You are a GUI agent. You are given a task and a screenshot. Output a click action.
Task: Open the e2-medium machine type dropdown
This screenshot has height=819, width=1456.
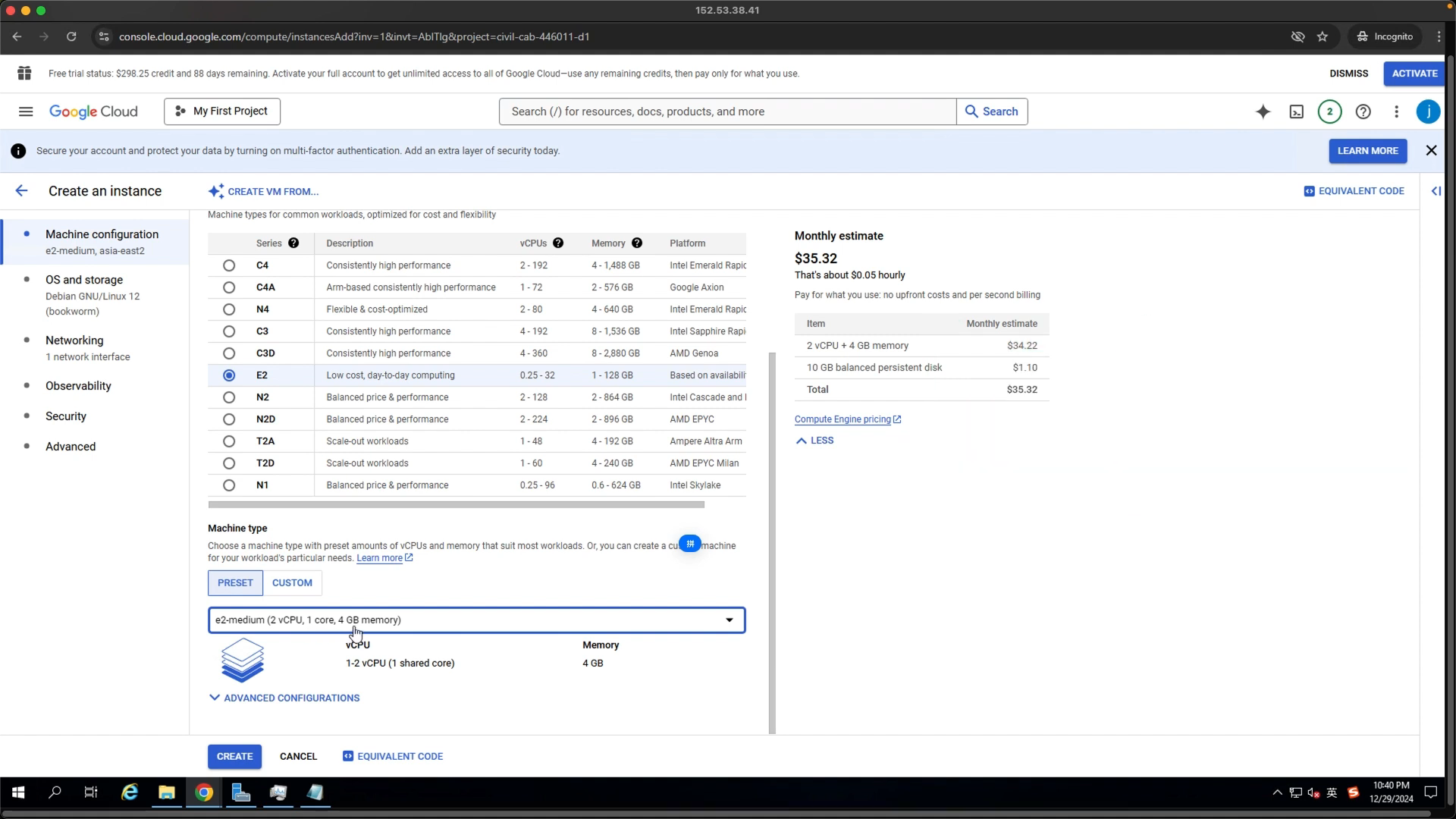coord(476,620)
